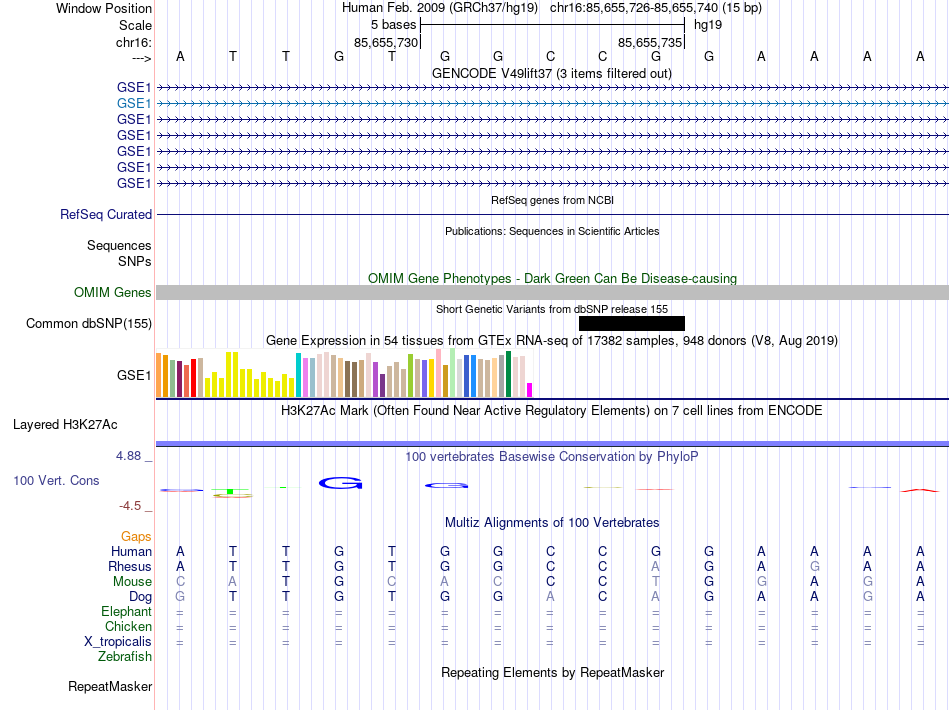Click the blue Layered H3K27Ac signal bar
The height and width of the screenshot is (710, 950).
(x=552, y=444)
